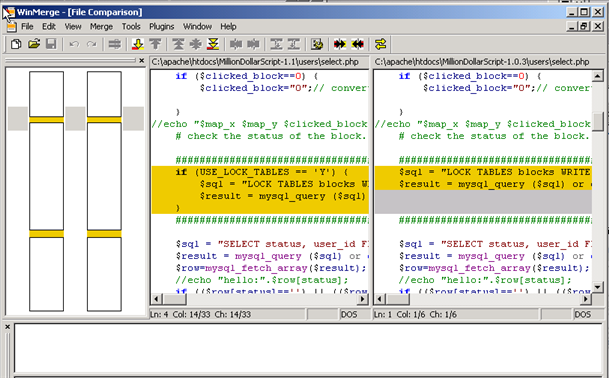Click the Save floppy disk icon

[x=51, y=44]
